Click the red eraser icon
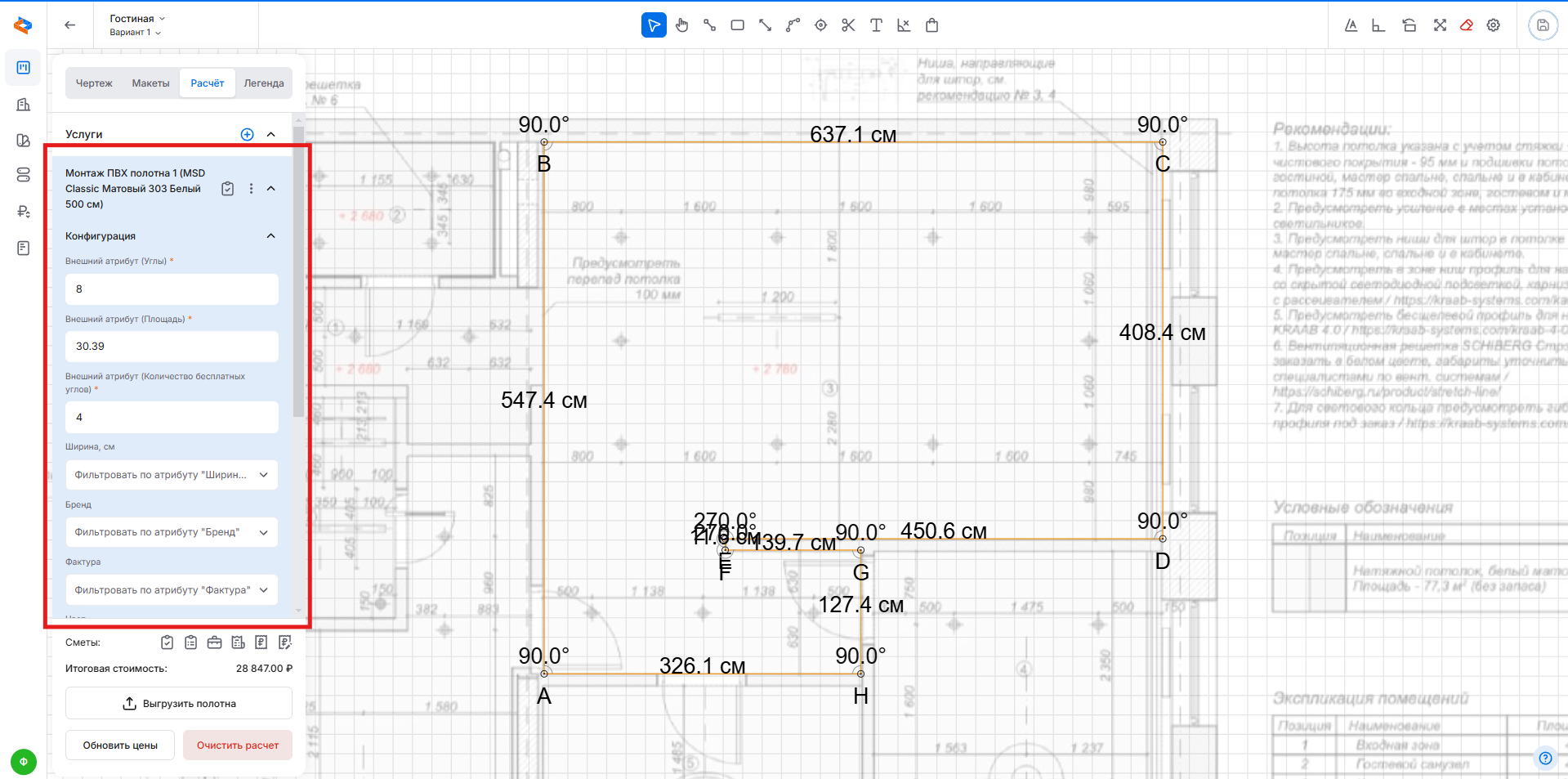Image resolution: width=1568 pixels, height=779 pixels. click(x=1467, y=25)
